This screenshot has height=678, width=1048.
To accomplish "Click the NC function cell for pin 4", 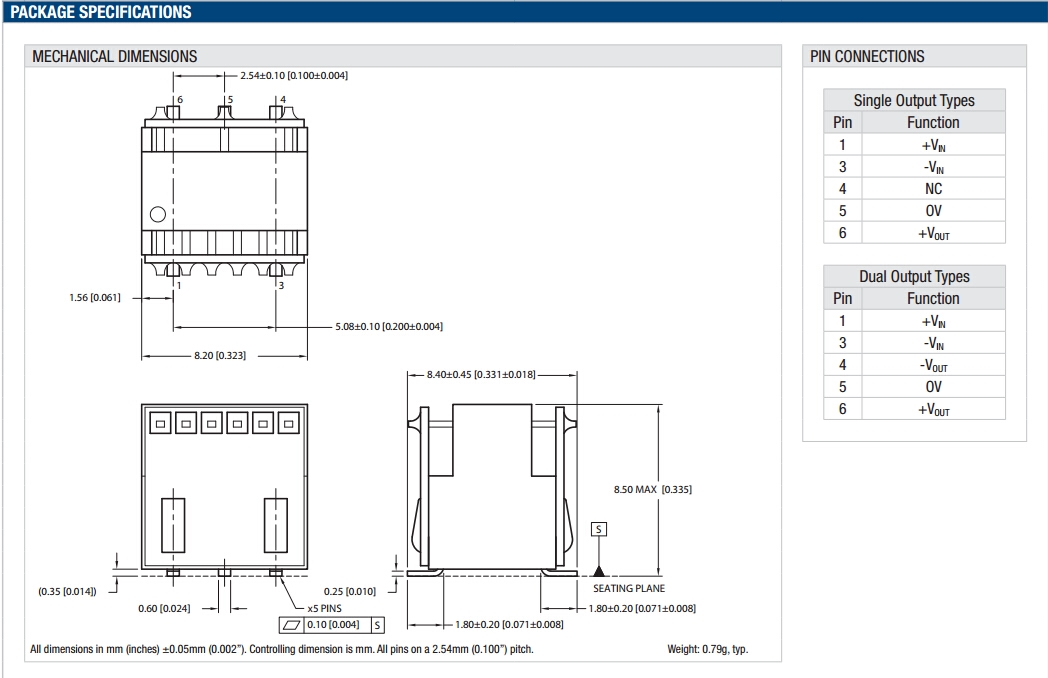I will 932,188.
